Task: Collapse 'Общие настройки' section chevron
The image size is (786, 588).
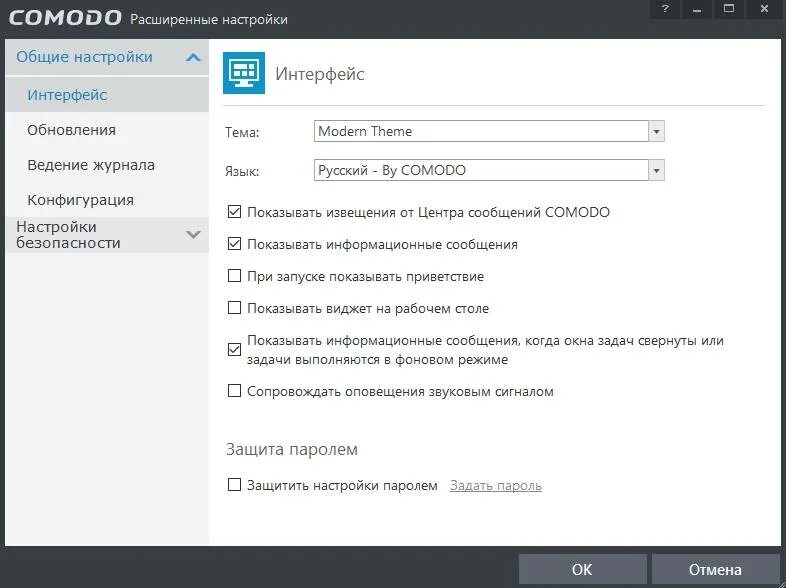Action: [x=193, y=58]
